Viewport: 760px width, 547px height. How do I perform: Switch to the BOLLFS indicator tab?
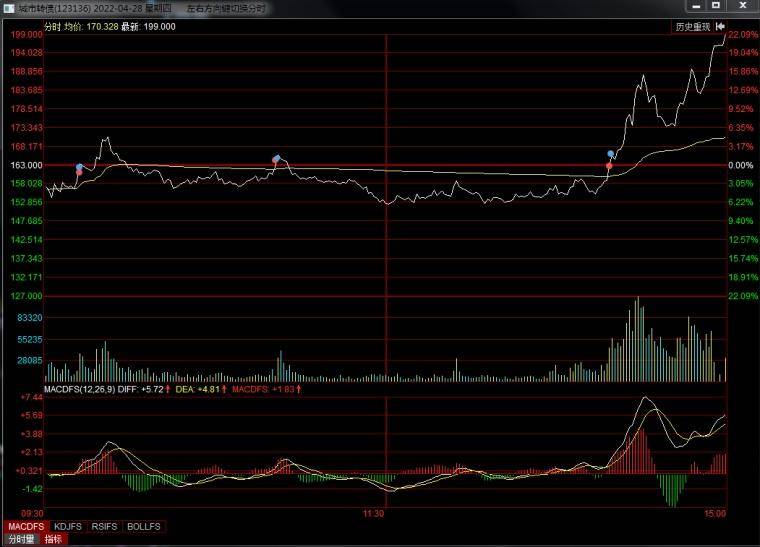(x=143, y=526)
